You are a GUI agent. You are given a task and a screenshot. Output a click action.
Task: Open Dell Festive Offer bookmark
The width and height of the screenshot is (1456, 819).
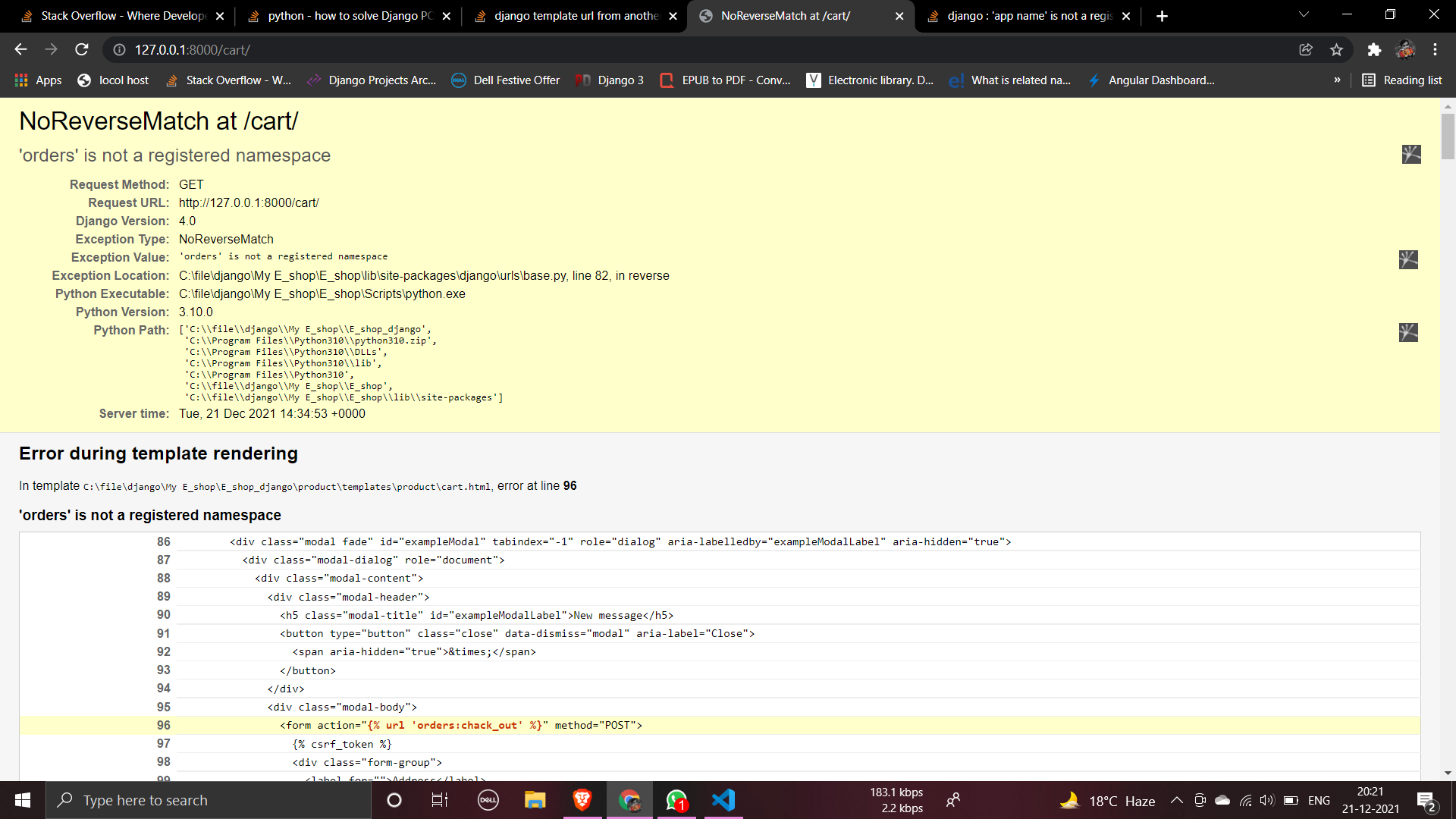point(506,80)
